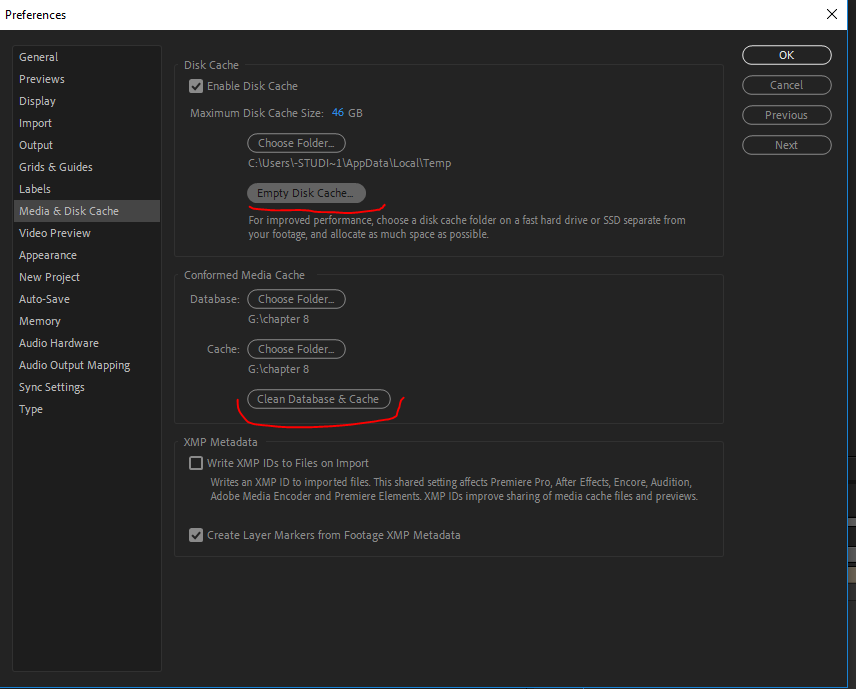This screenshot has height=689, width=856.
Task: Enable Write XMP IDs to Files on Import
Action: click(196, 463)
